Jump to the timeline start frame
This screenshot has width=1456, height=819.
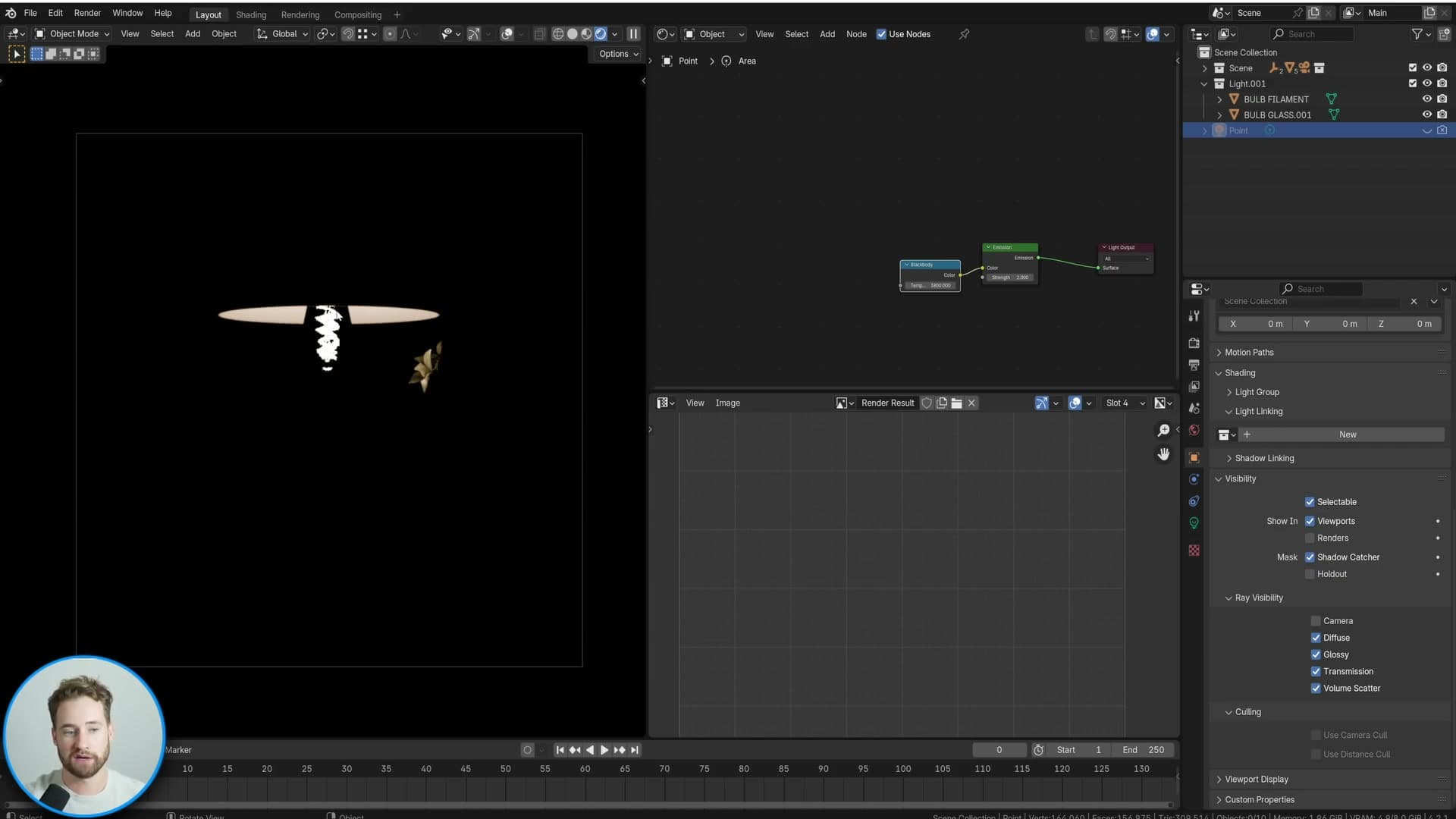click(x=560, y=750)
